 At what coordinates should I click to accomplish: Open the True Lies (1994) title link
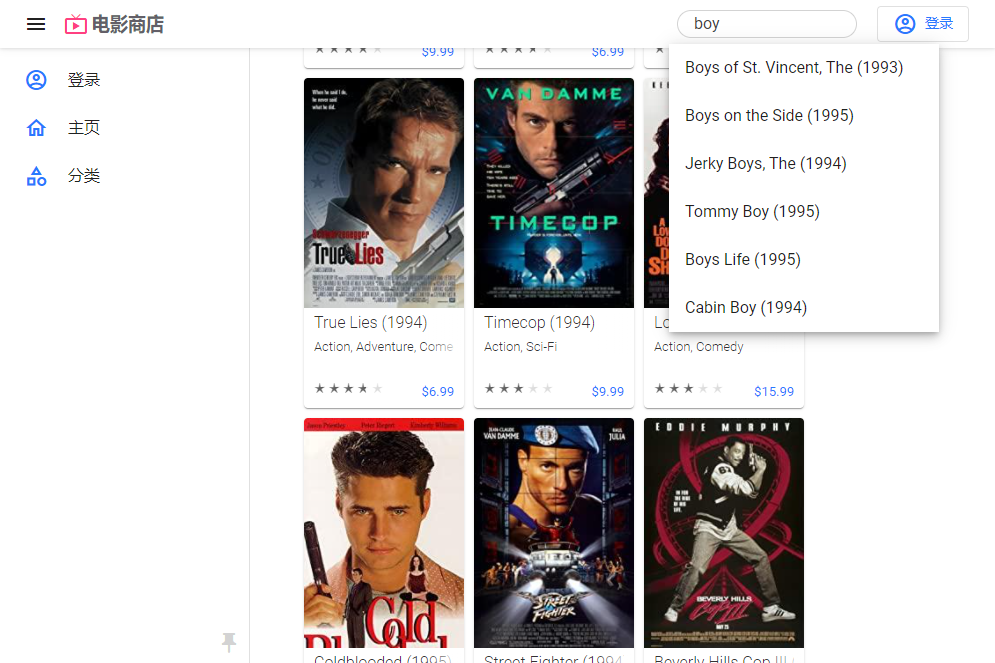point(370,323)
